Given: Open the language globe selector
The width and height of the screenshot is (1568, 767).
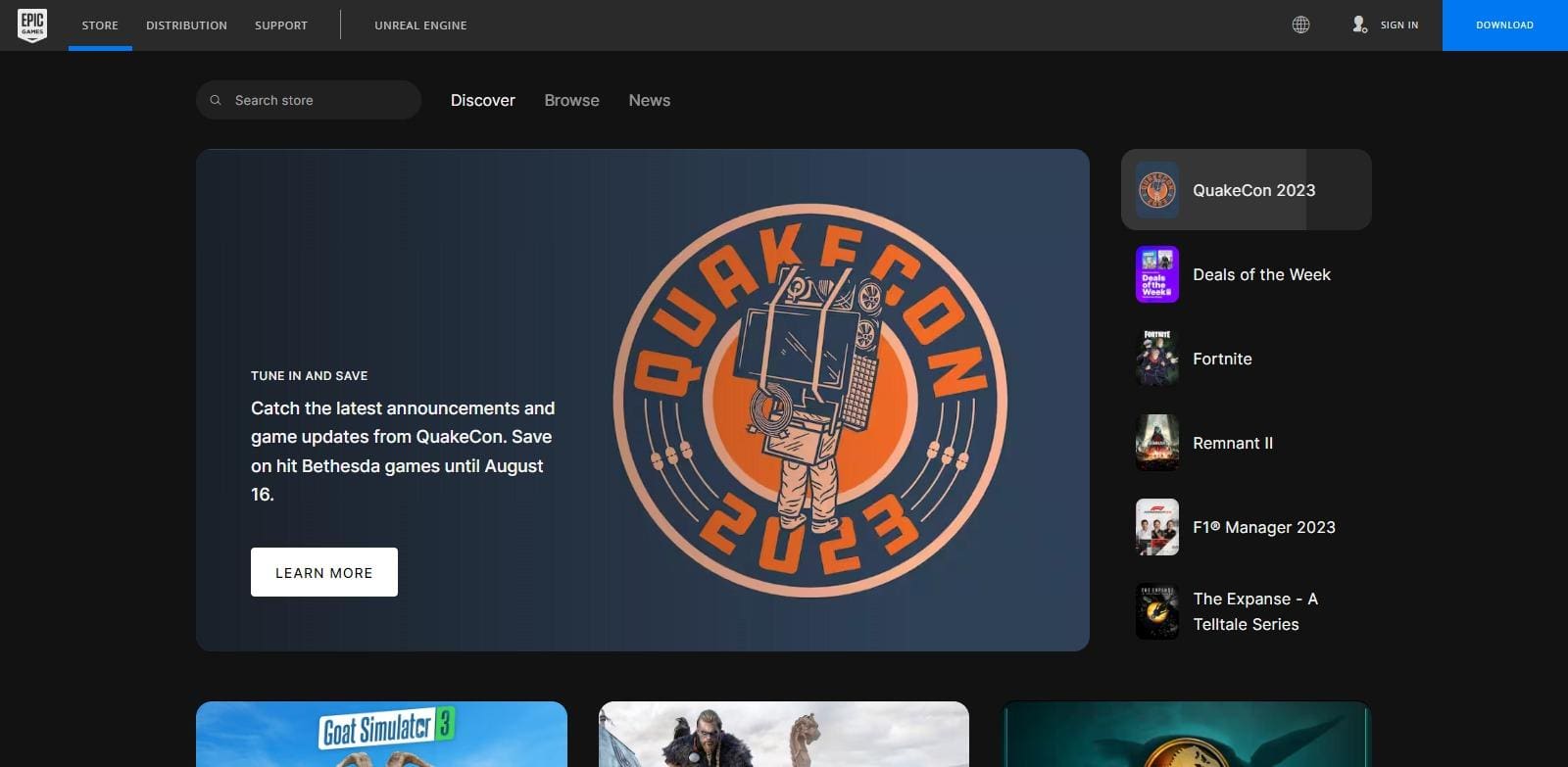Looking at the screenshot, I should point(1300,24).
